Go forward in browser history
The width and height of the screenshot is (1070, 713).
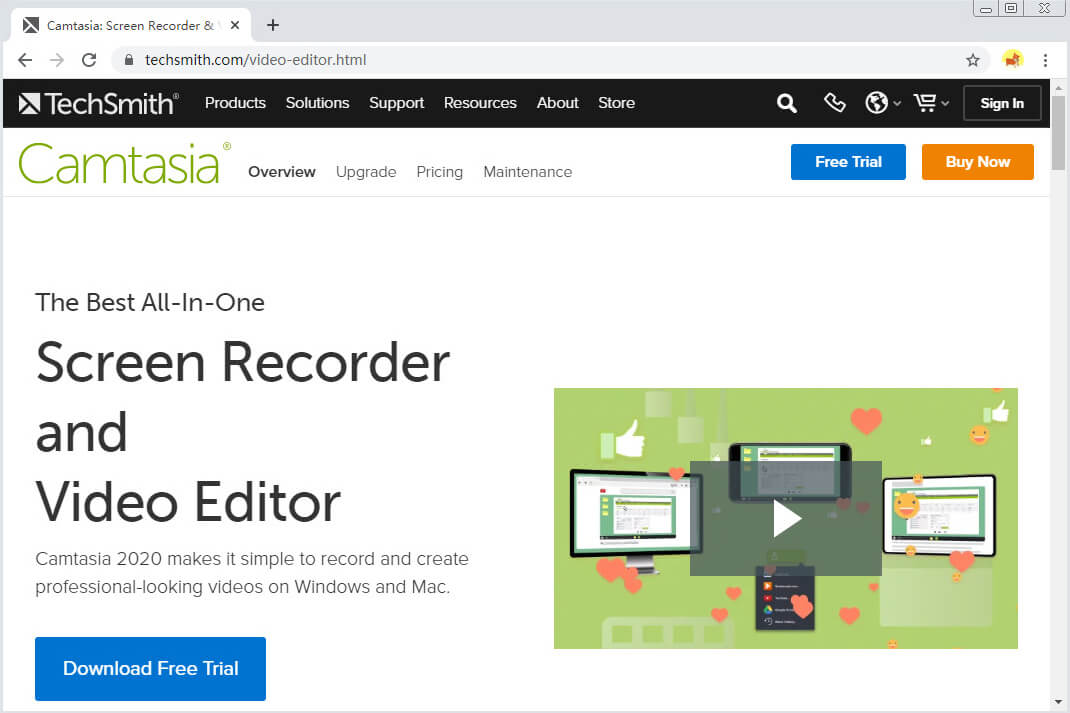click(x=57, y=60)
